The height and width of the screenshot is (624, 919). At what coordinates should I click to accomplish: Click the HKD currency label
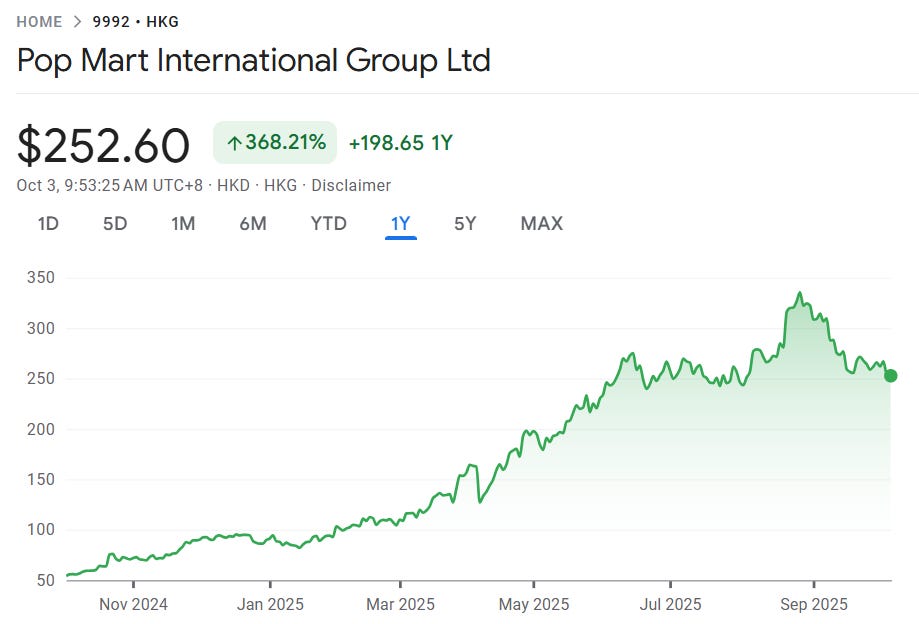coord(233,185)
